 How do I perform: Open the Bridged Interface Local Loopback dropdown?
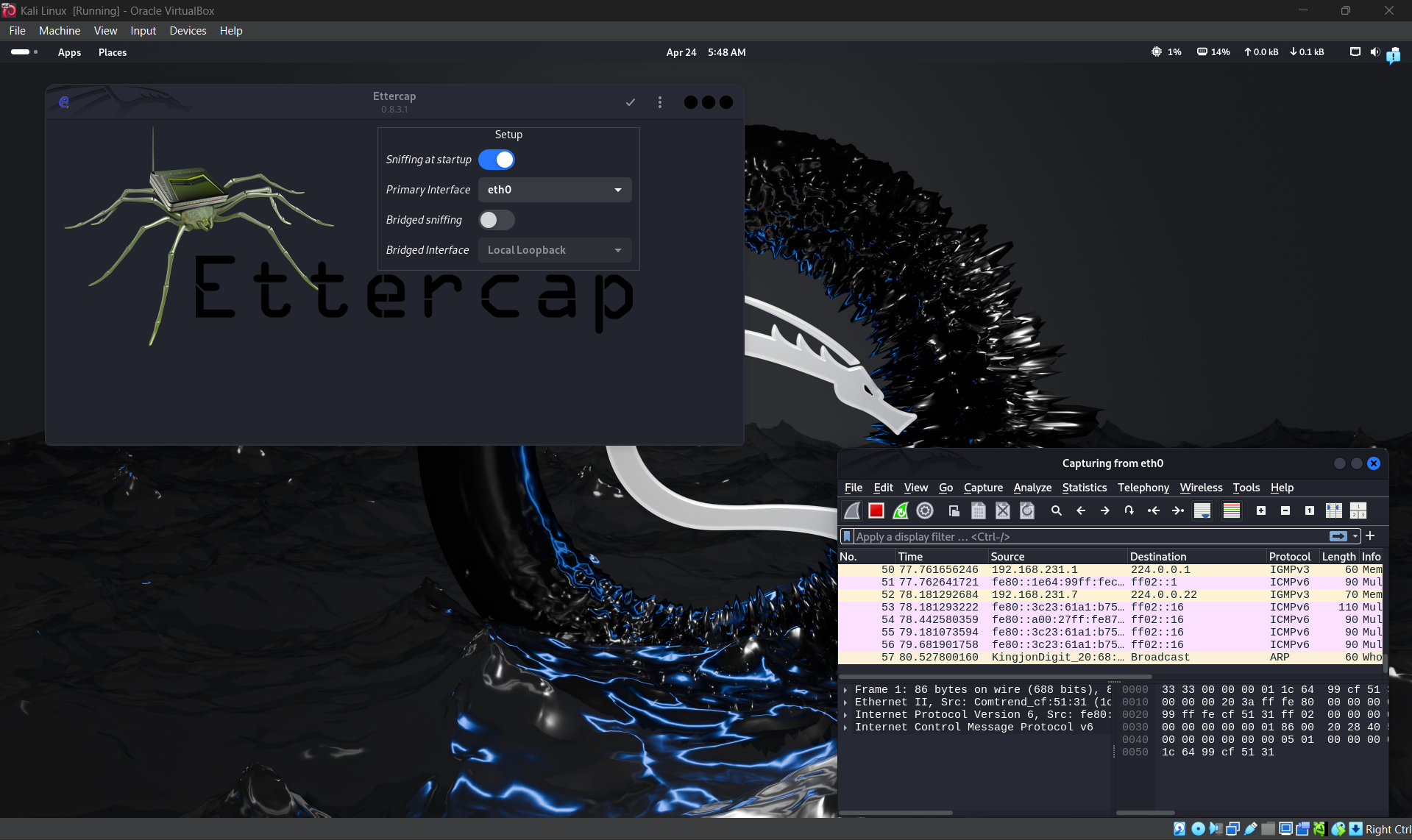point(555,250)
